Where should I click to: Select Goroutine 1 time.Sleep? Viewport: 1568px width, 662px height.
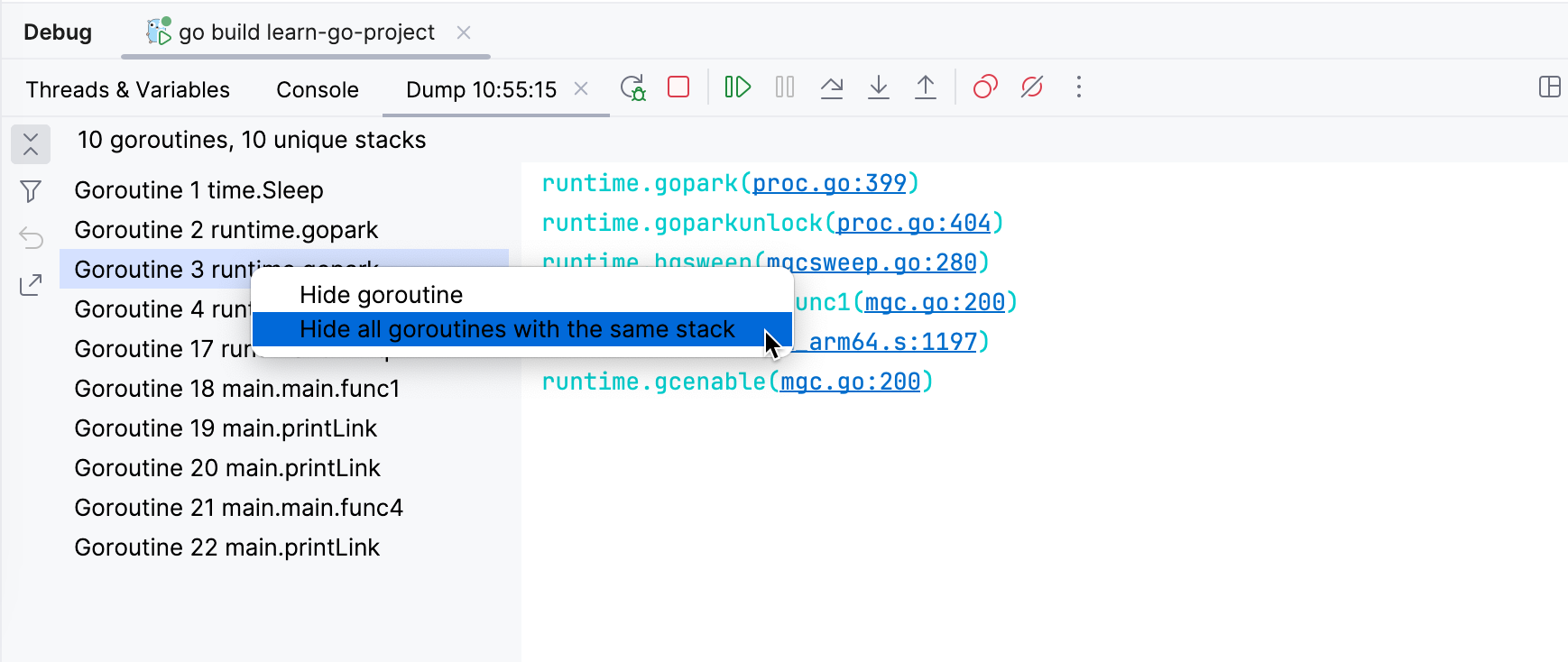(284, 190)
